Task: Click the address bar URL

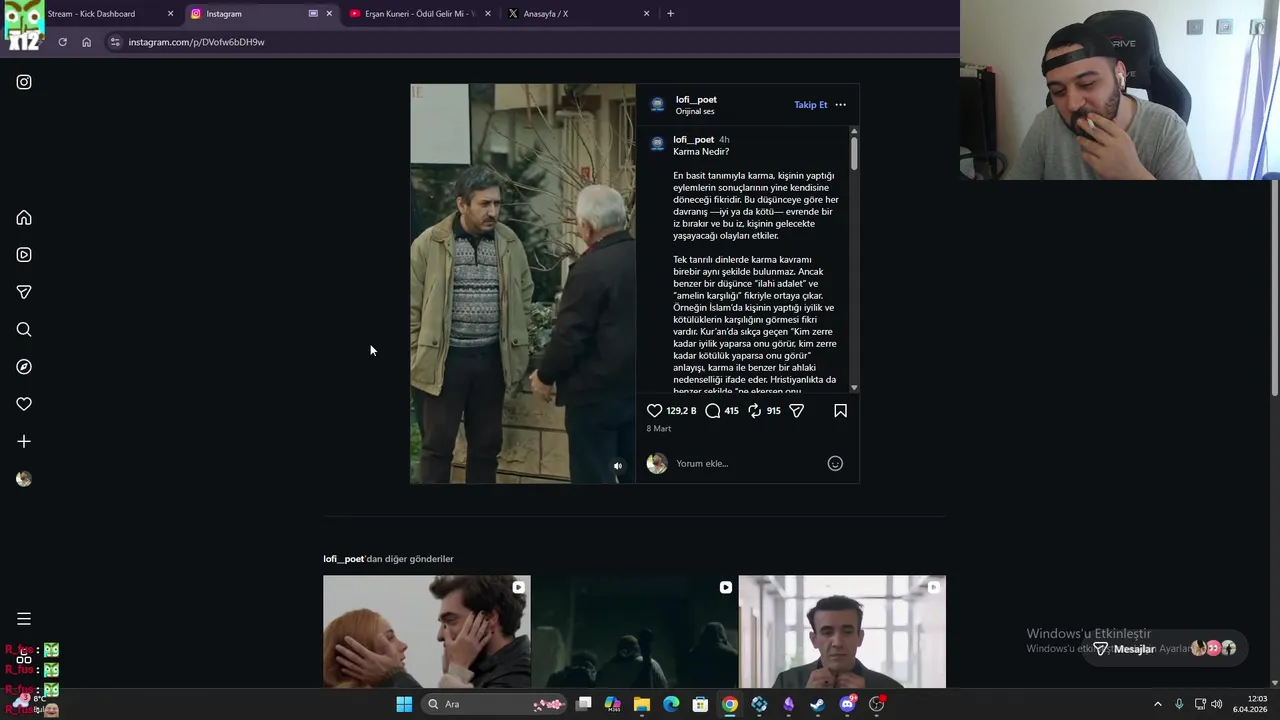Action: click(x=196, y=42)
